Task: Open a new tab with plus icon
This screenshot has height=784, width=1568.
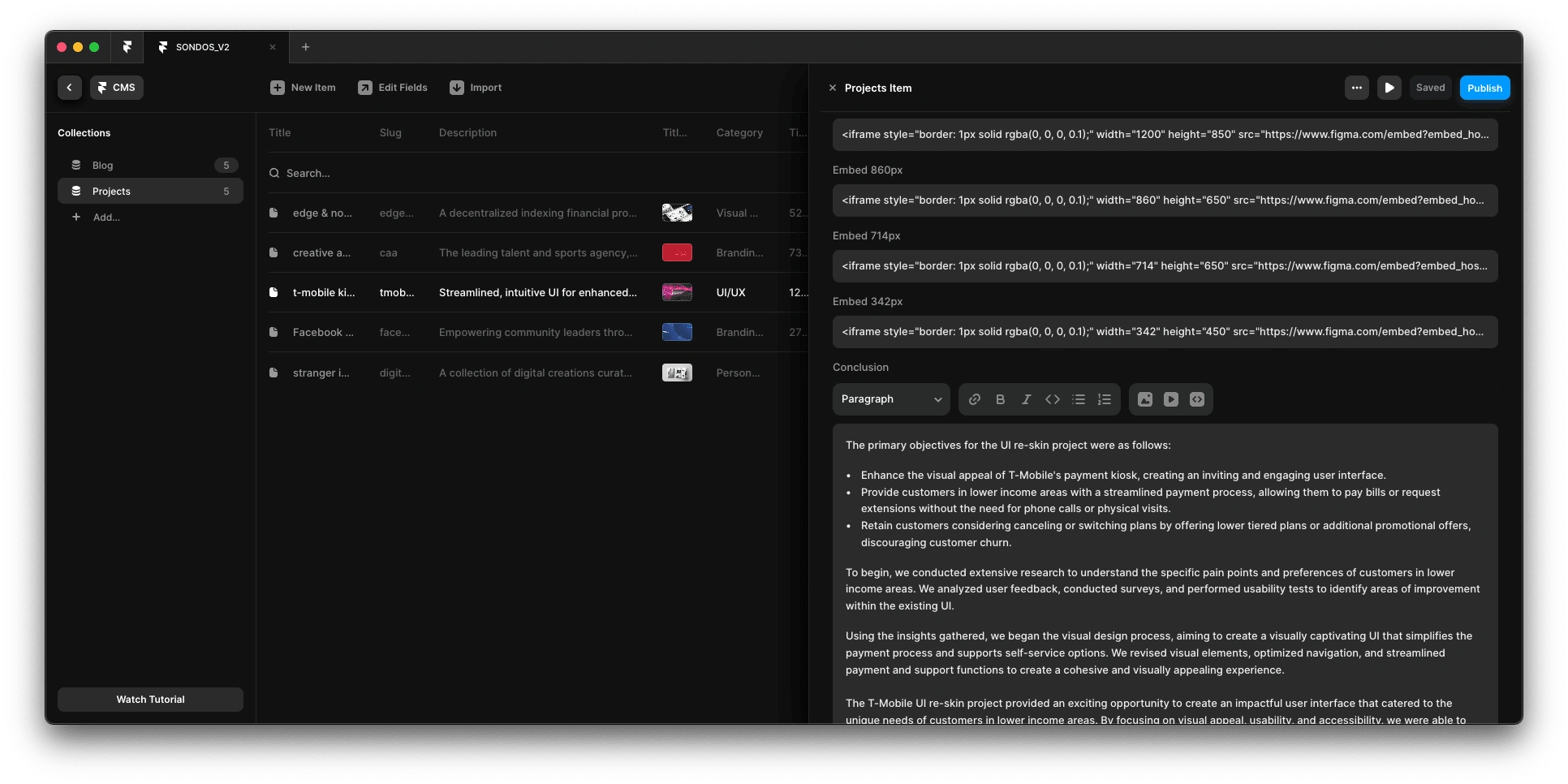Action: tap(306, 47)
